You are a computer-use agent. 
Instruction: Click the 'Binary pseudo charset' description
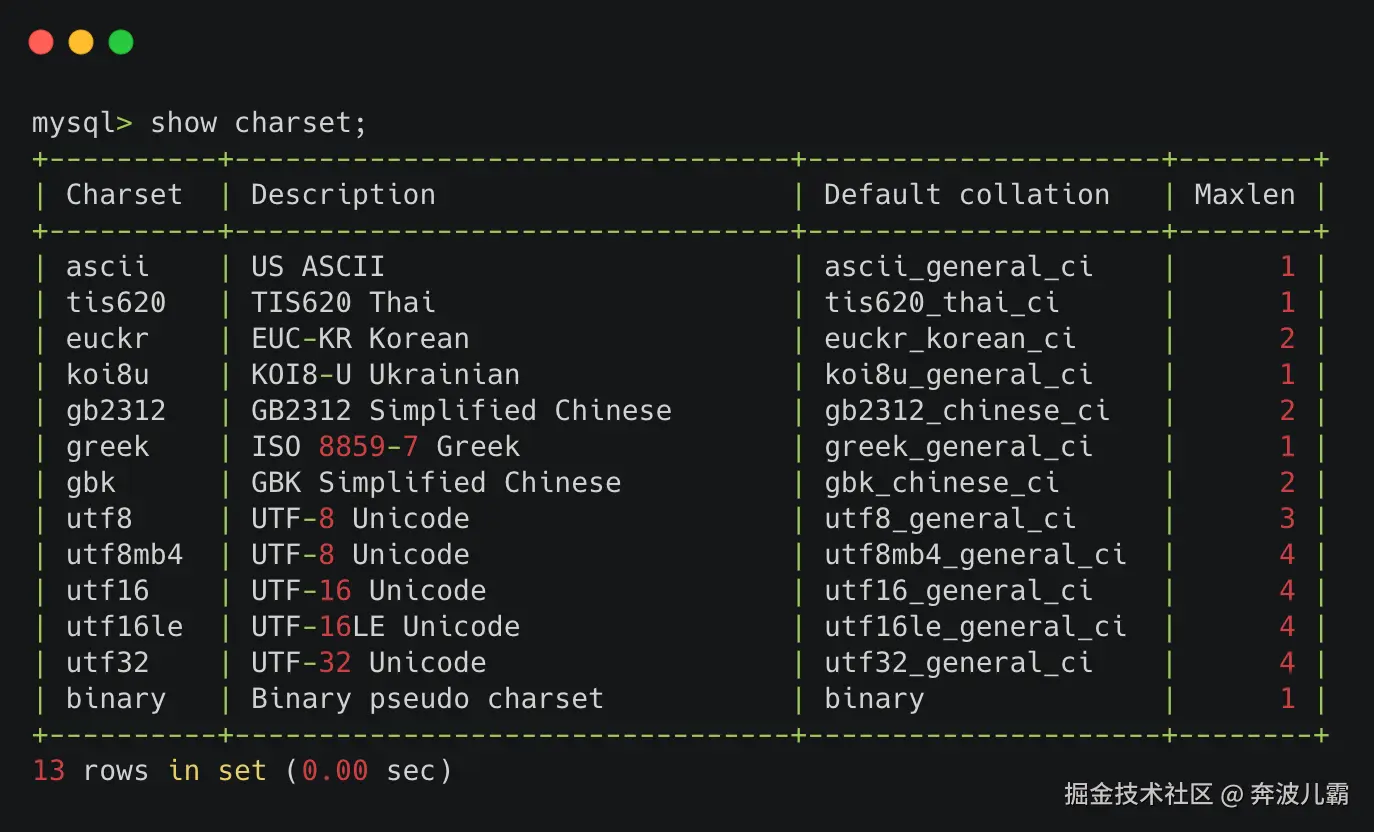coord(427,699)
